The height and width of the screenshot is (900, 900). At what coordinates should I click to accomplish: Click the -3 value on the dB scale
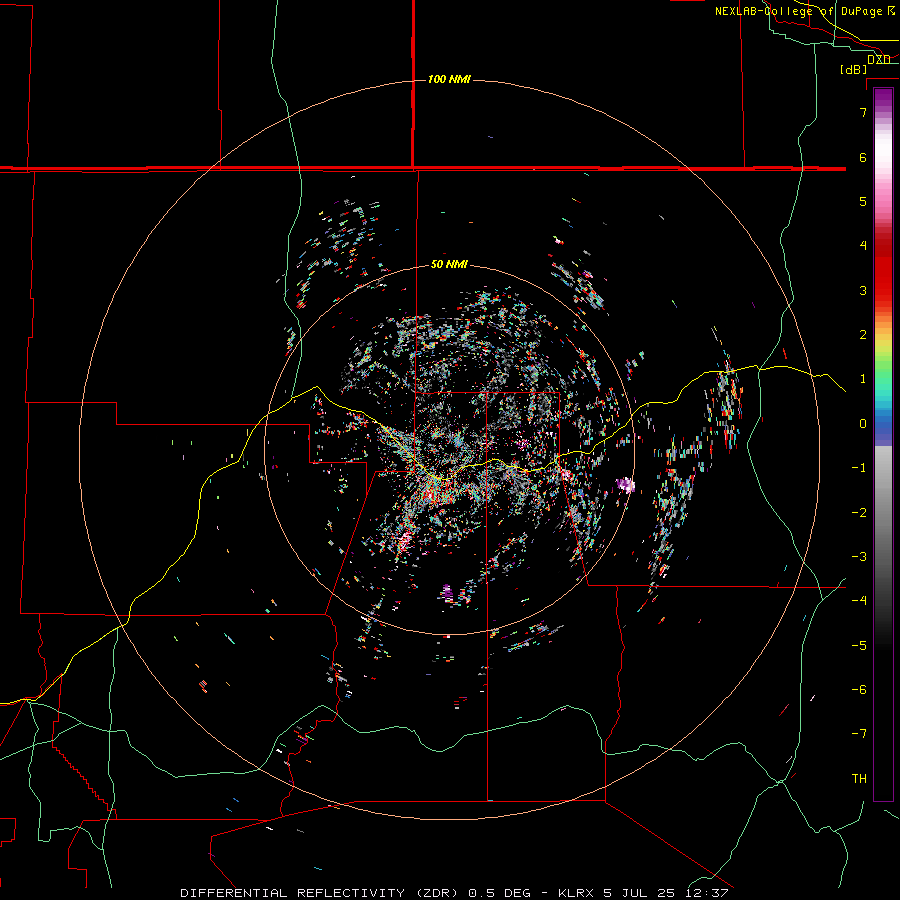859,557
